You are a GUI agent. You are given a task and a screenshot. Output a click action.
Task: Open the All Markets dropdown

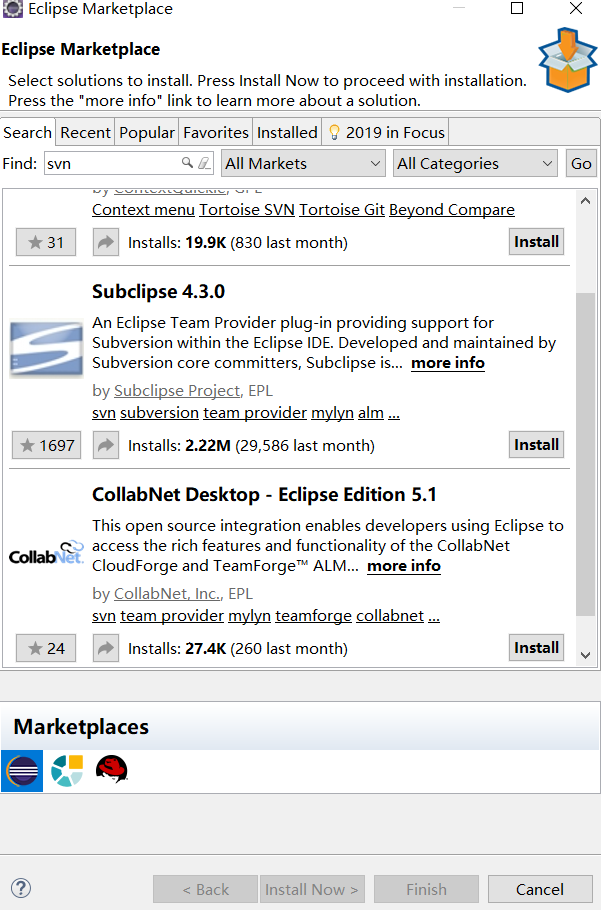point(303,164)
